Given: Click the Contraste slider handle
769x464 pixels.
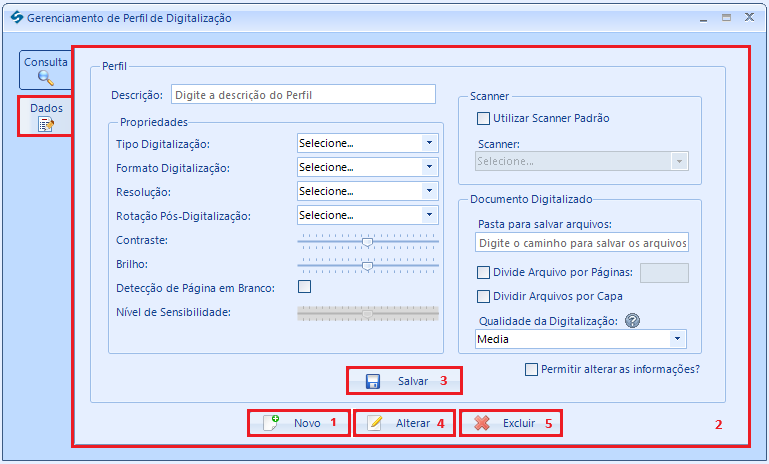Looking at the screenshot, I should click(368, 241).
